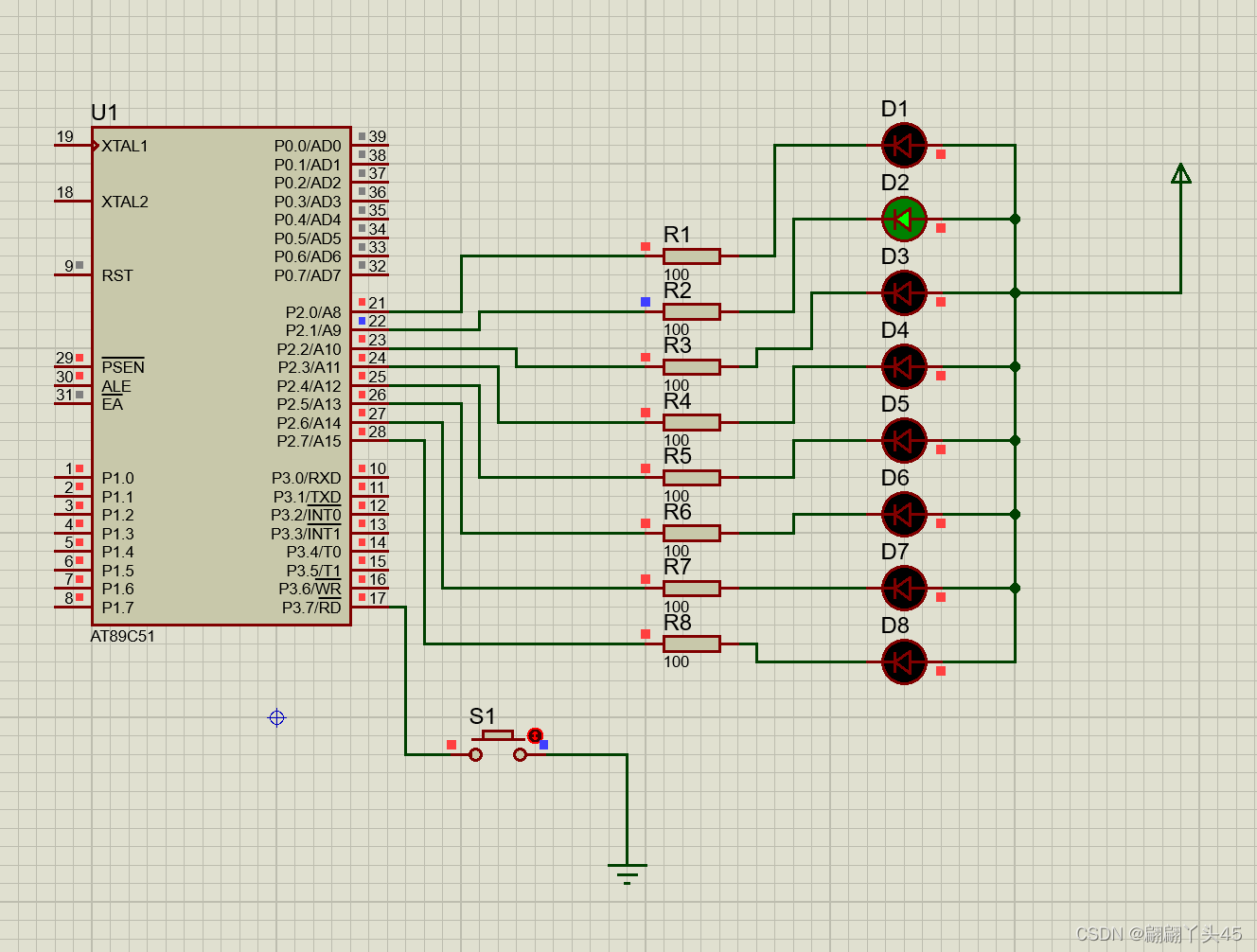Select LED D8 symbol
Image resolution: width=1257 pixels, height=952 pixels.
click(x=904, y=662)
